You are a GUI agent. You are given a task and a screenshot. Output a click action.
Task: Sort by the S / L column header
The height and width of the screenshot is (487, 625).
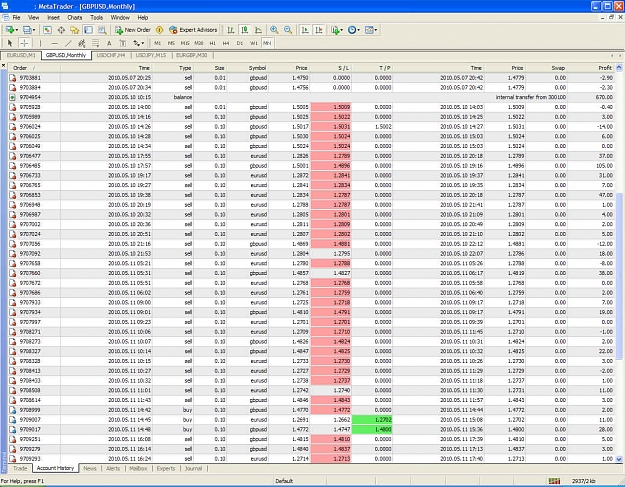pyautogui.click(x=331, y=68)
